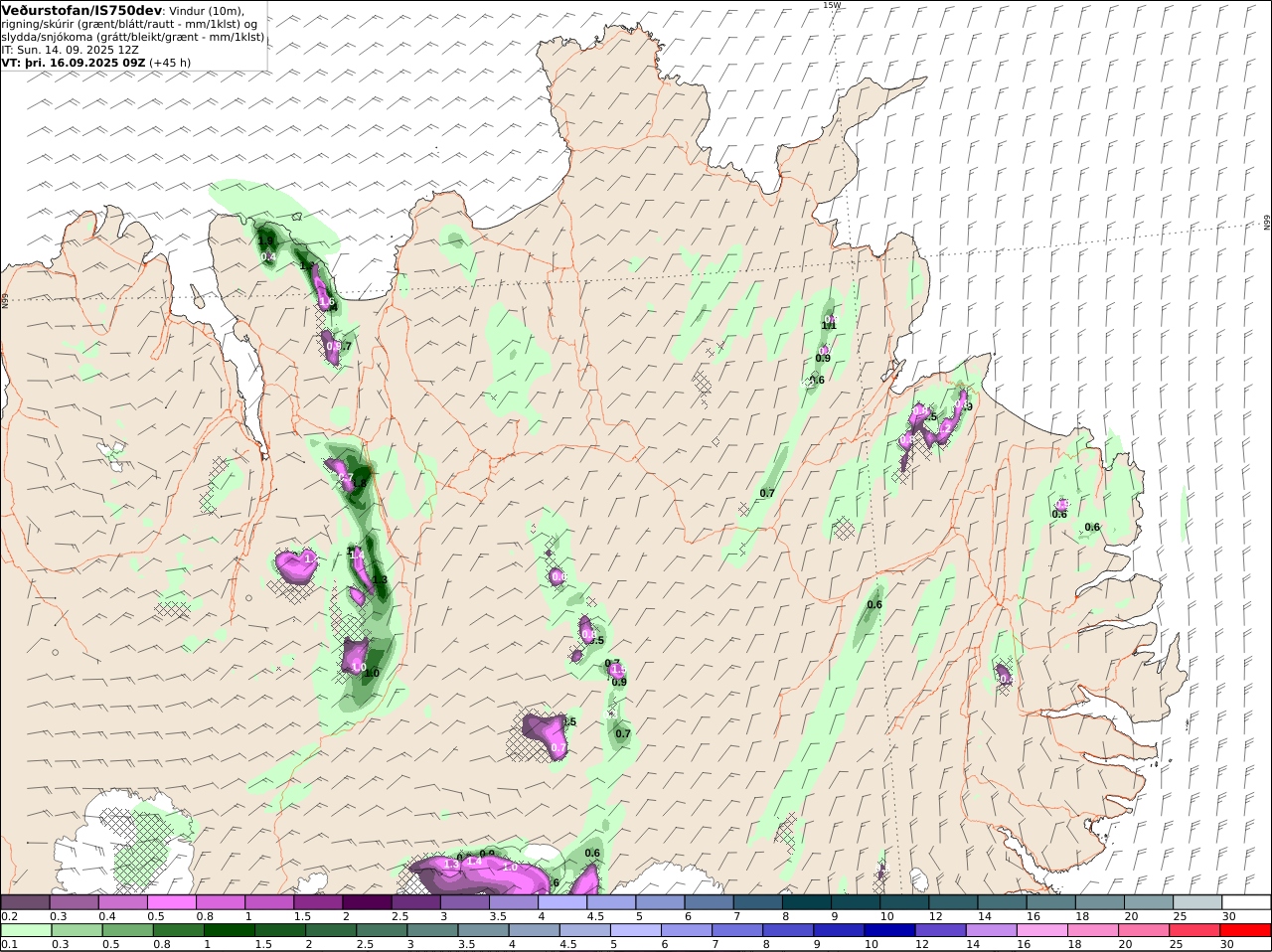1272x952 pixels.
Task: Select the IT: Sun. 14. 09. 2025 12Z line
Action: tap(70, 49)
